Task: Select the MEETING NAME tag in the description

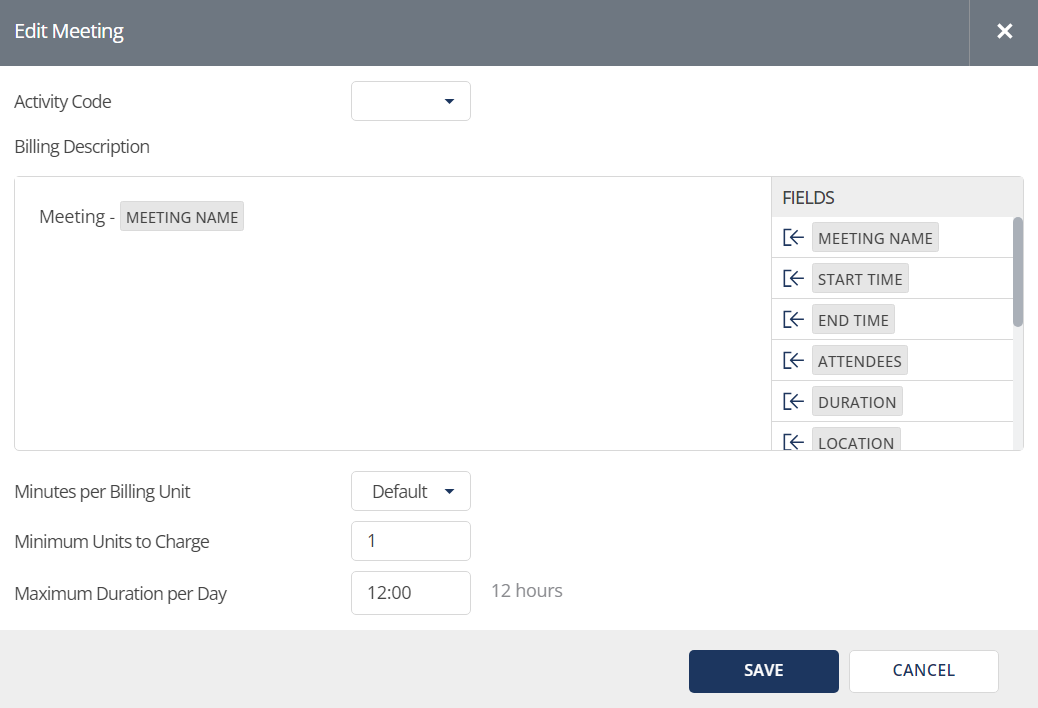Action: coord(181,216)
